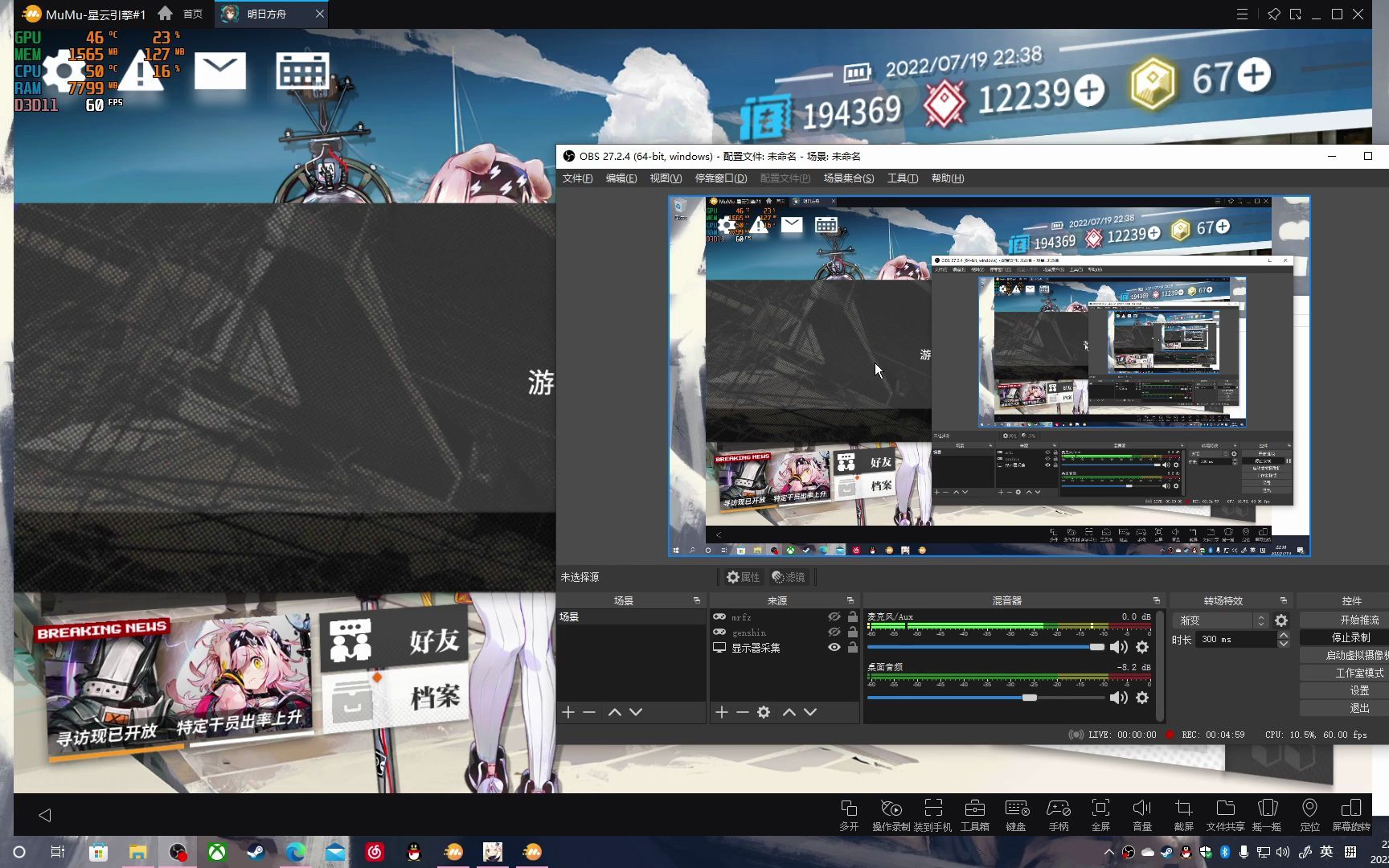
Task: Stop recording with 停止录制
Action: pyautogui.click(x=1352, y=637)
